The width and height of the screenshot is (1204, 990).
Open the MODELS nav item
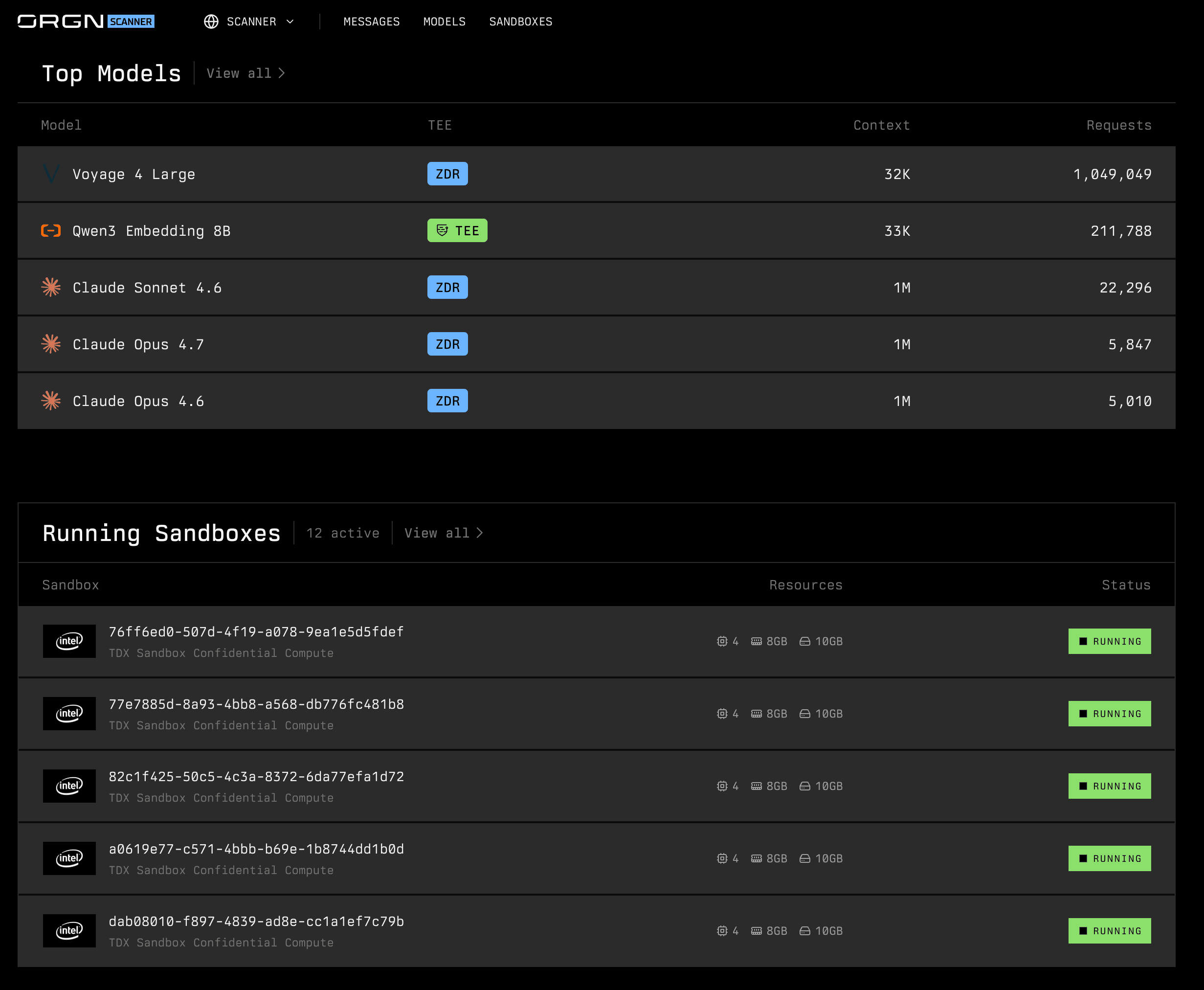click(x=445, y=22)
